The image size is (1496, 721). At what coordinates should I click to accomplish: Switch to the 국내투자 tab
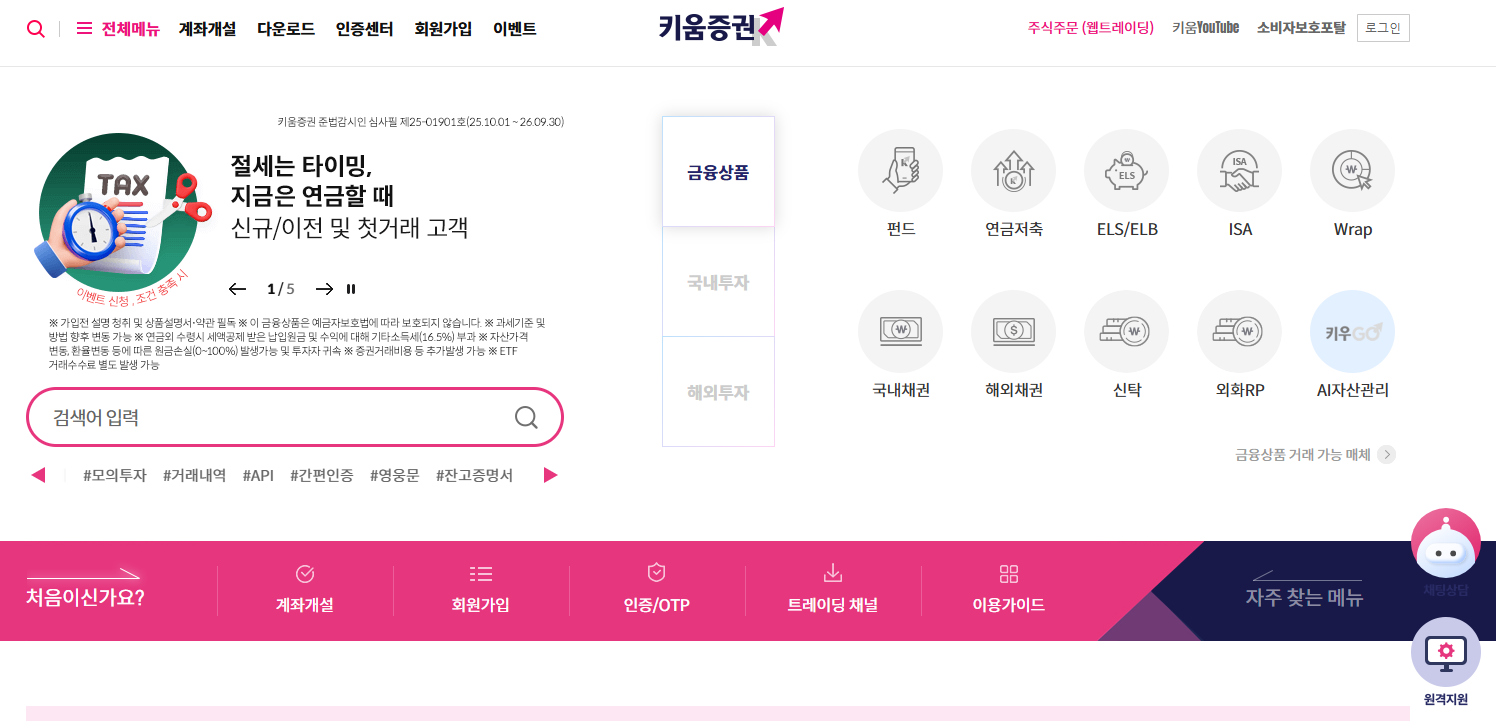717,281
